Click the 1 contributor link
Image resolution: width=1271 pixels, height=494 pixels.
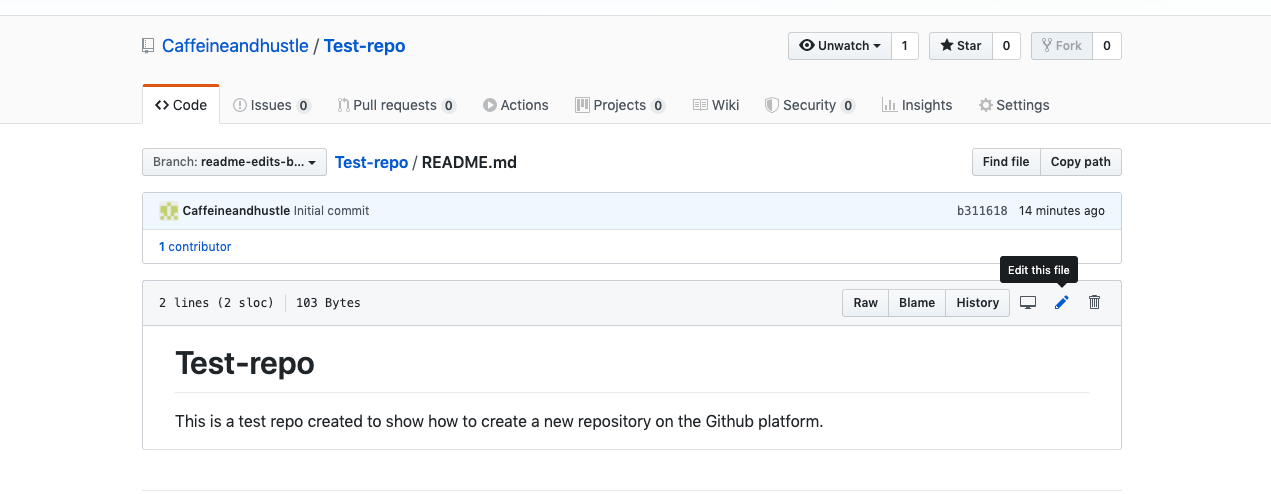pyautogui.click(x=195, y=247)
